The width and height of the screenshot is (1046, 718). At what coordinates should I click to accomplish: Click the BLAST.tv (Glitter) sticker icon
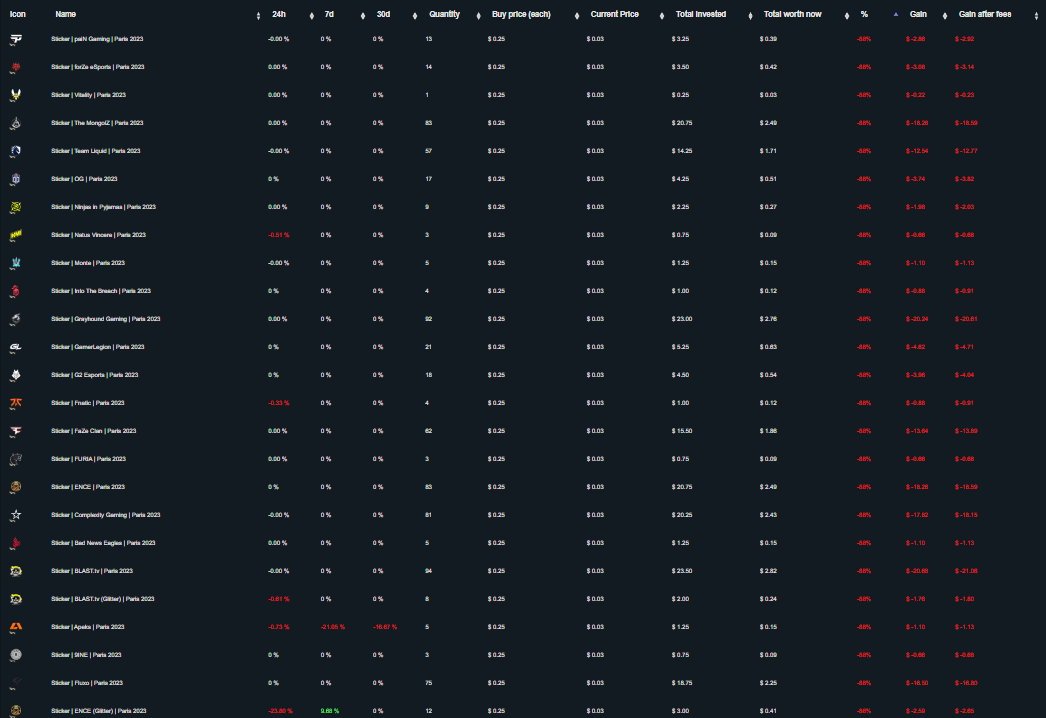(x=16, y=601)
